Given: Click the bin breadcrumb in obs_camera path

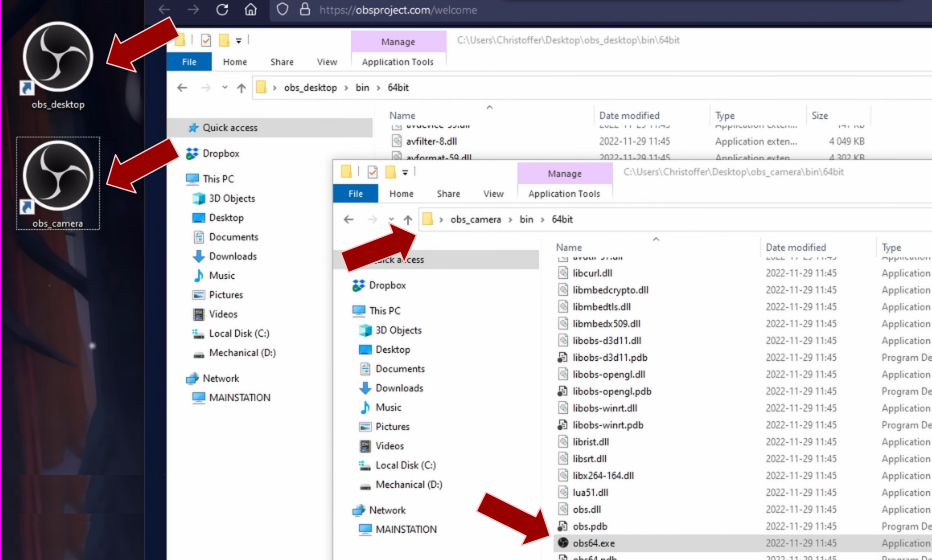Looking at the screenshot, I should pyautogui.click(x=526, y=219).
